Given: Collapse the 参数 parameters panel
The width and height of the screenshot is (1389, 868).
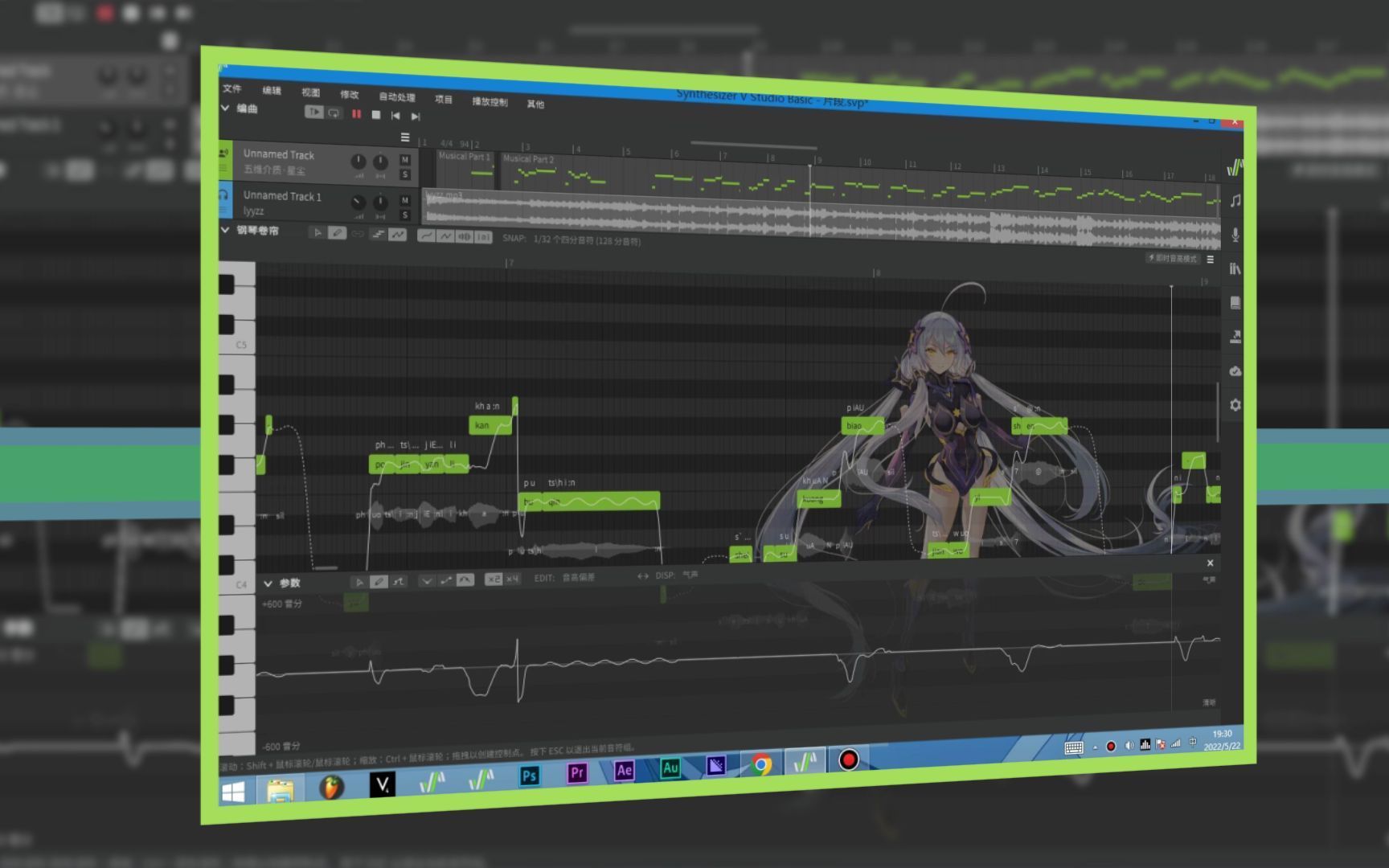Looking at the screenshot, I should [268, 583].
